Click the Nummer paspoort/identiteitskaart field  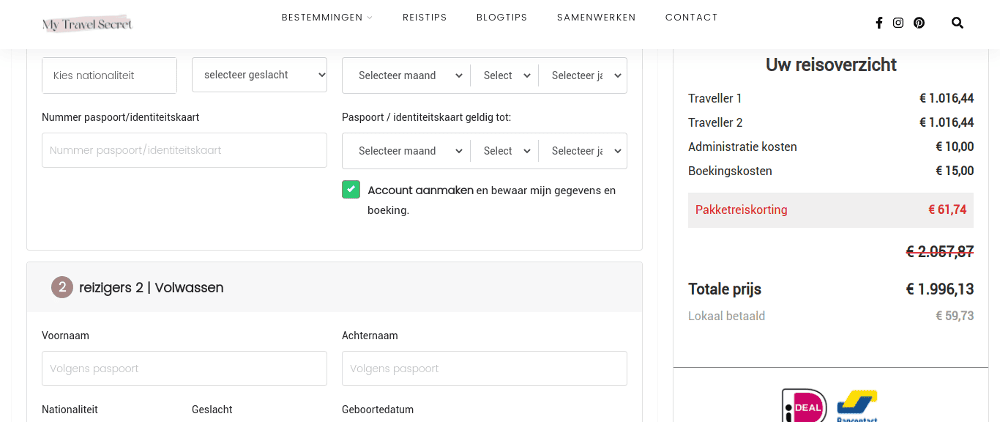coord(184,151)
